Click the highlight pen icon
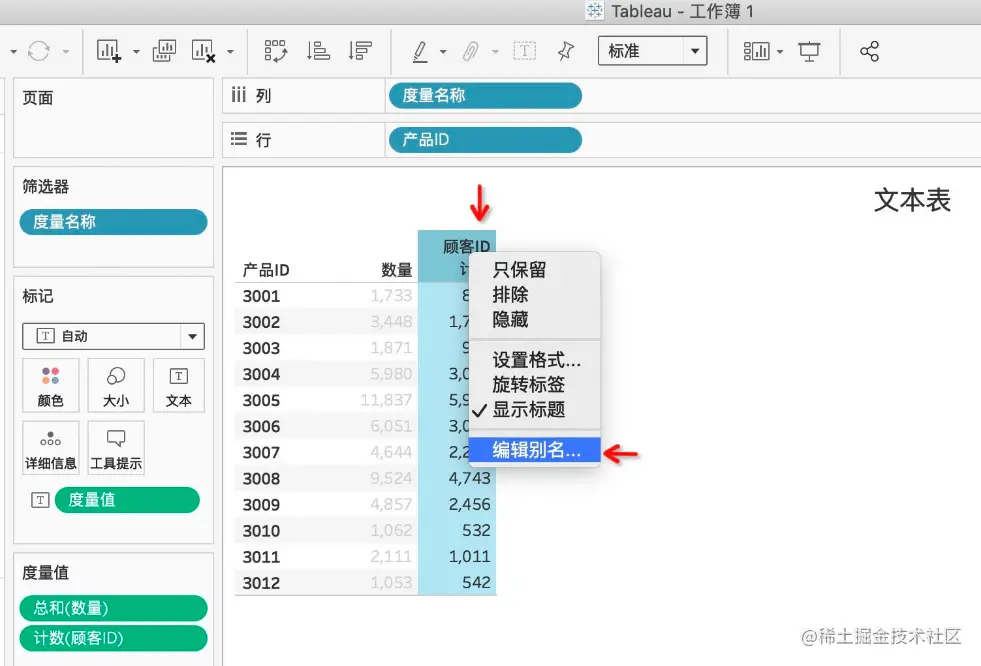 pos(420,51)
